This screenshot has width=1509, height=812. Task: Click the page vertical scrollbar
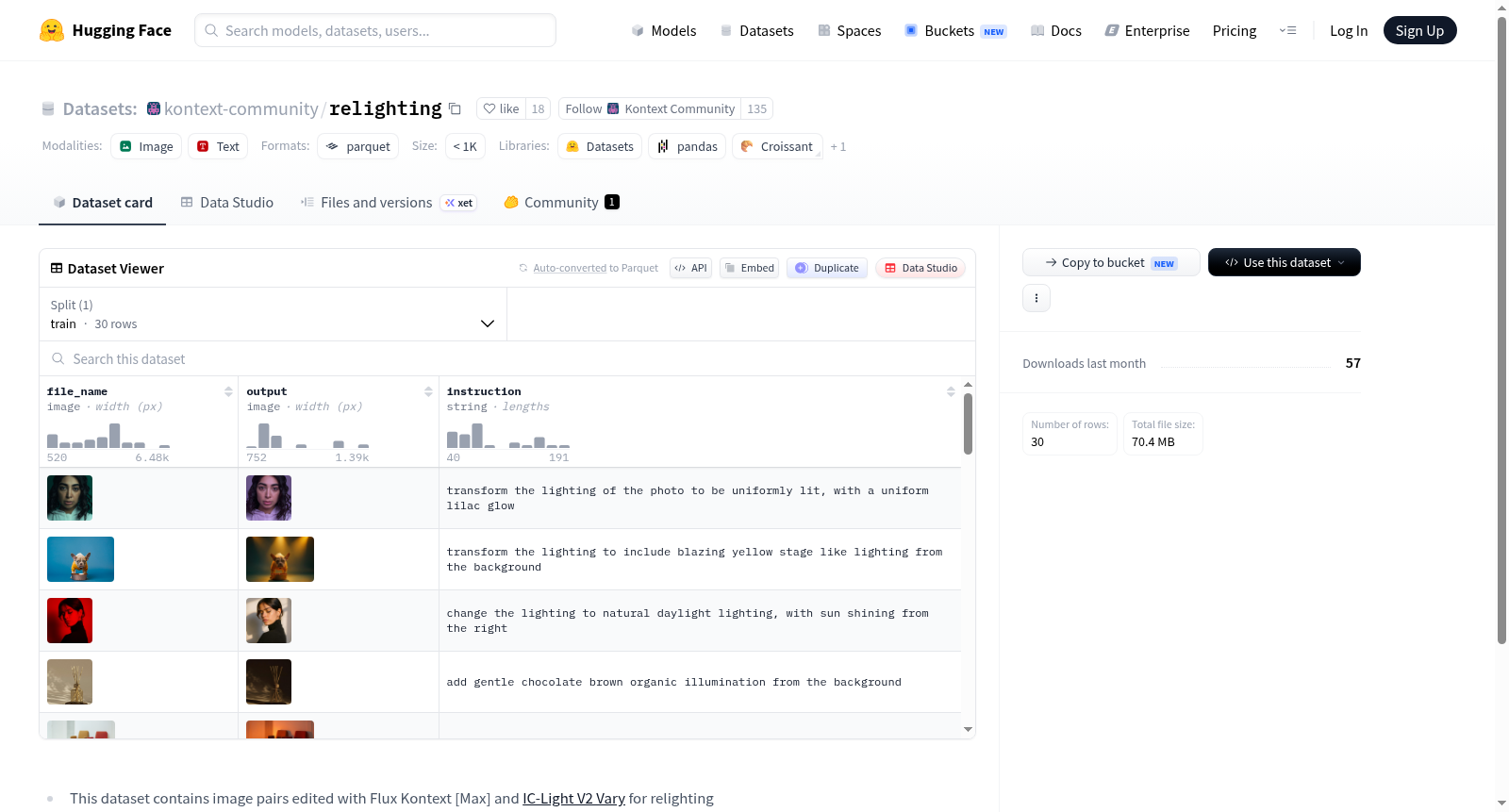point(1501,330)
